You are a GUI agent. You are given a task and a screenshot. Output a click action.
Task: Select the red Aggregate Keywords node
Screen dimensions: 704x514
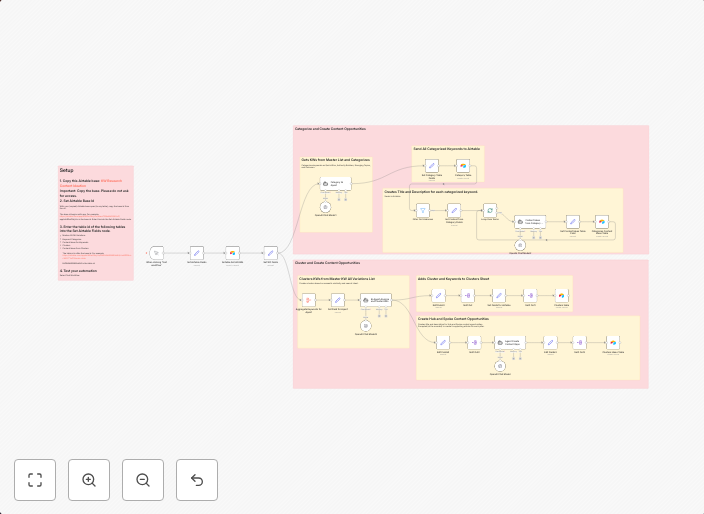click(x=308, y=299)
